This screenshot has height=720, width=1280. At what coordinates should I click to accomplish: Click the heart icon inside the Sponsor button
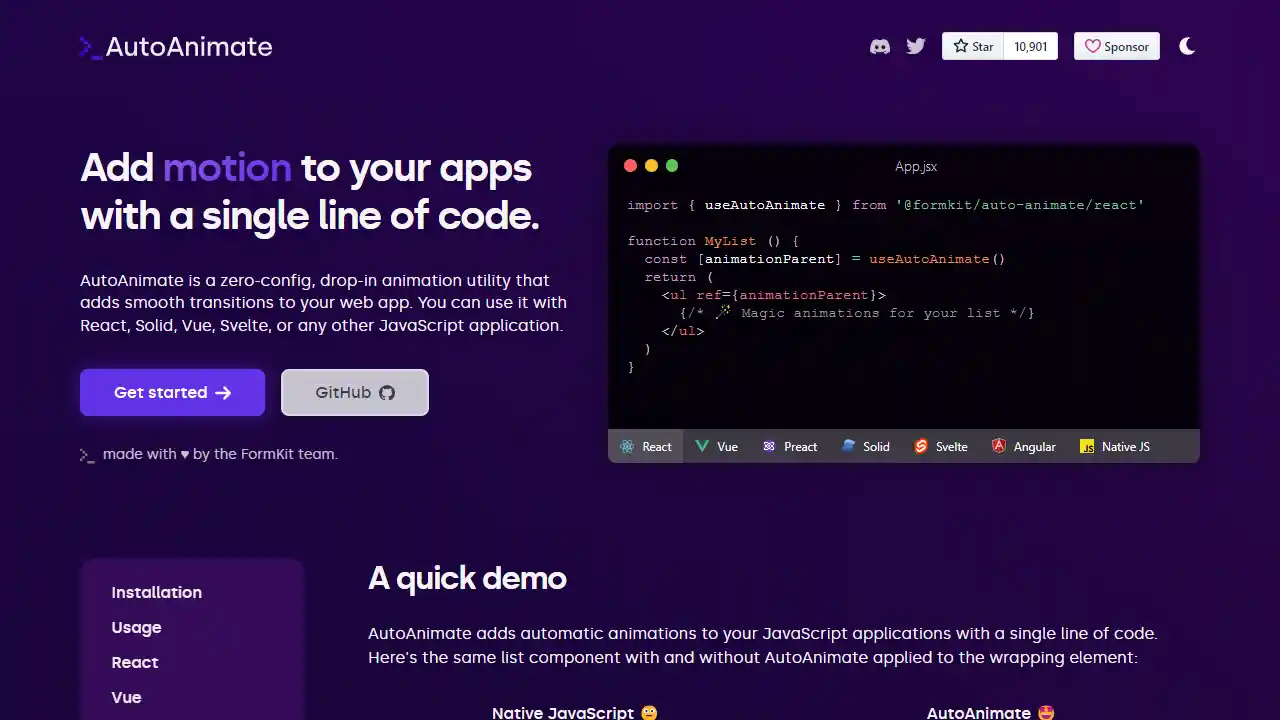(x=1093, y=46)
